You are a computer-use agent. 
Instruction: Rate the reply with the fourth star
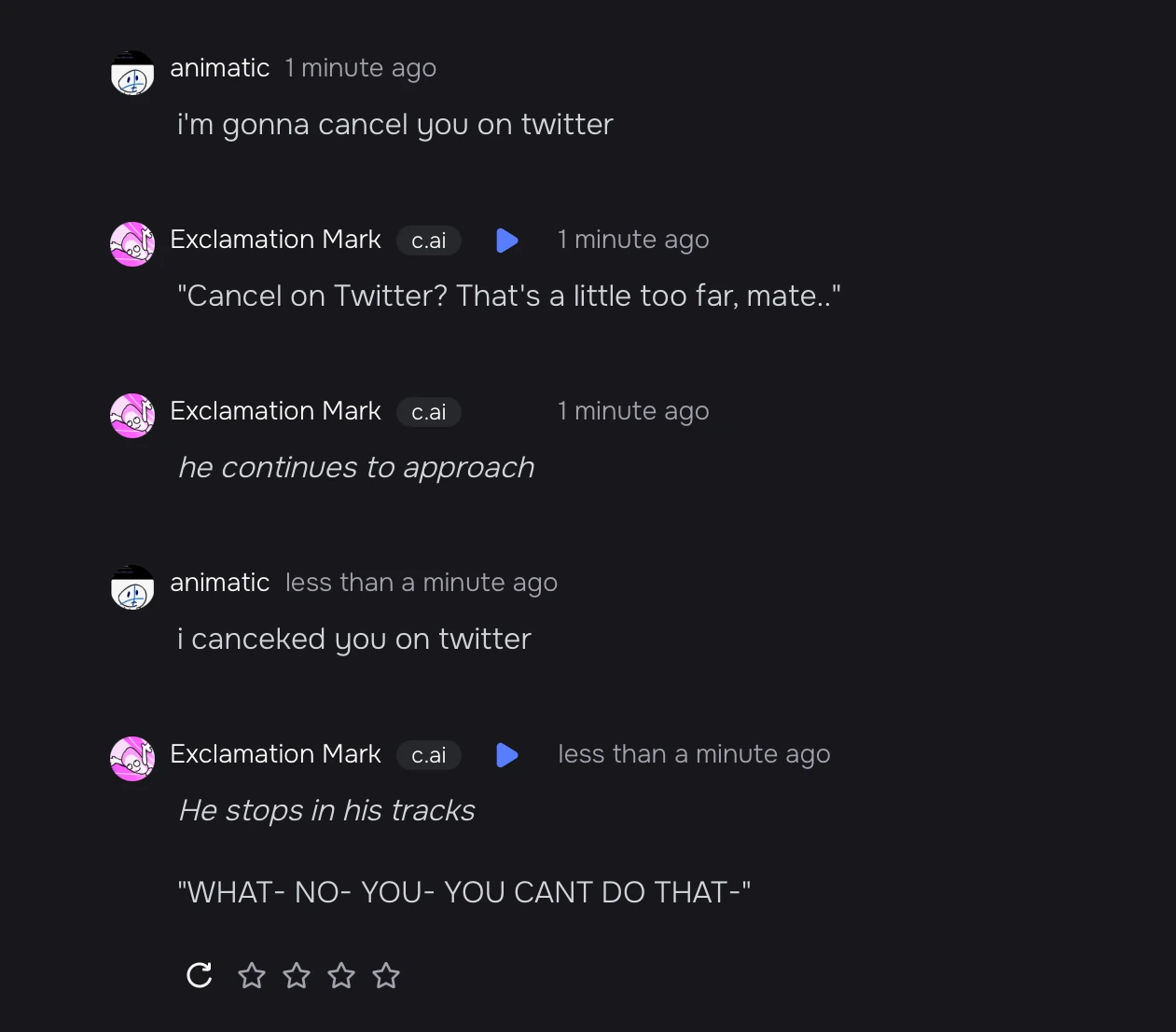point(386,975)
